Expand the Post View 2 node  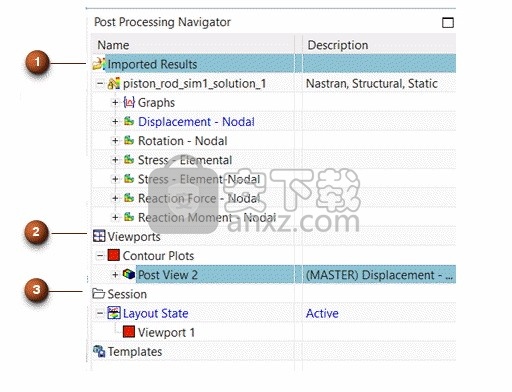[x=115, y=275]
